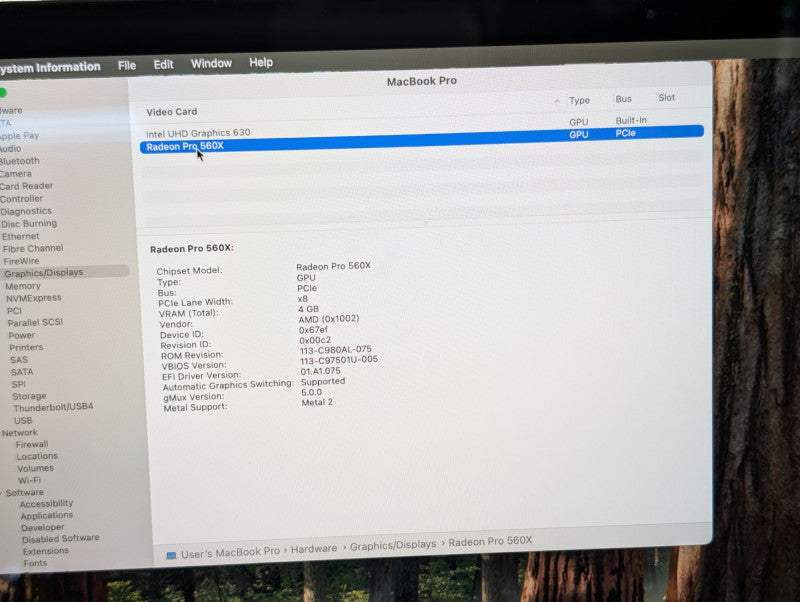The image size is (800, 602).
Task: Select Bluetooth in sidebar
Action: pos(20,161)
